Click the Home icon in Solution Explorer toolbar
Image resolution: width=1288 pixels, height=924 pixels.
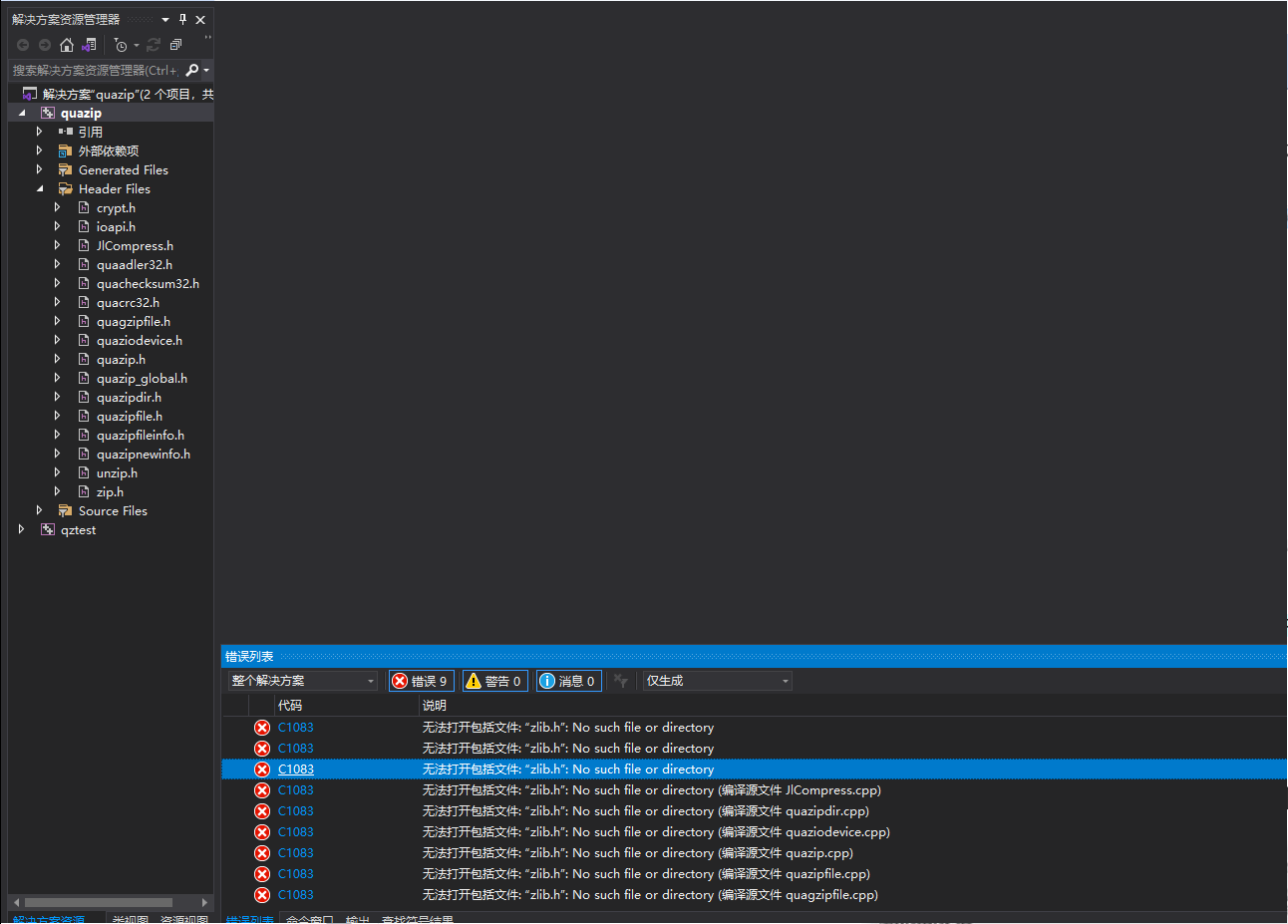coord(67,45)
